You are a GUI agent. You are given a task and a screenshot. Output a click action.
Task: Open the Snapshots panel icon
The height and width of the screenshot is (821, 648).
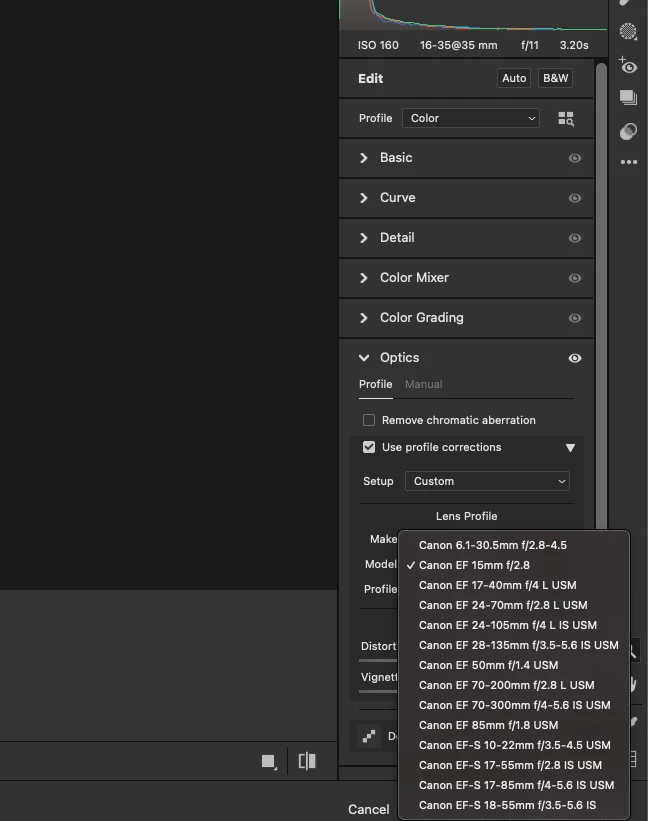(x=628, y=98)
